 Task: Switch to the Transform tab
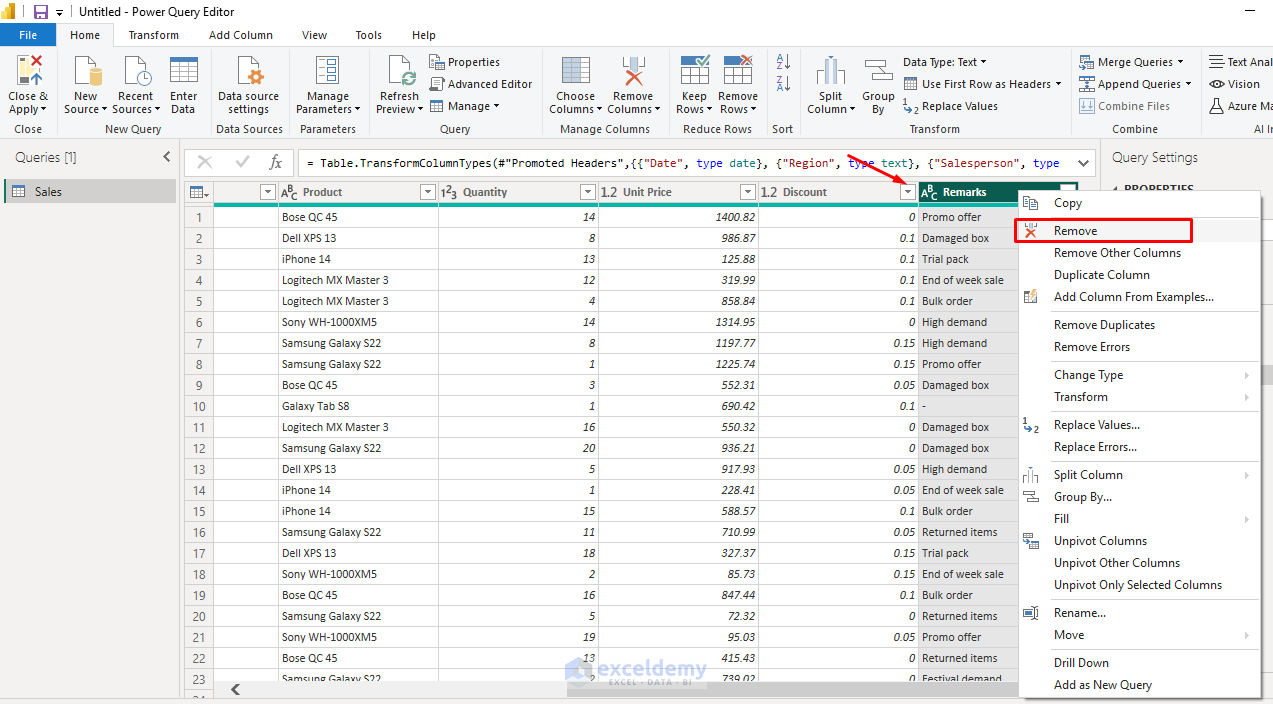153,35
